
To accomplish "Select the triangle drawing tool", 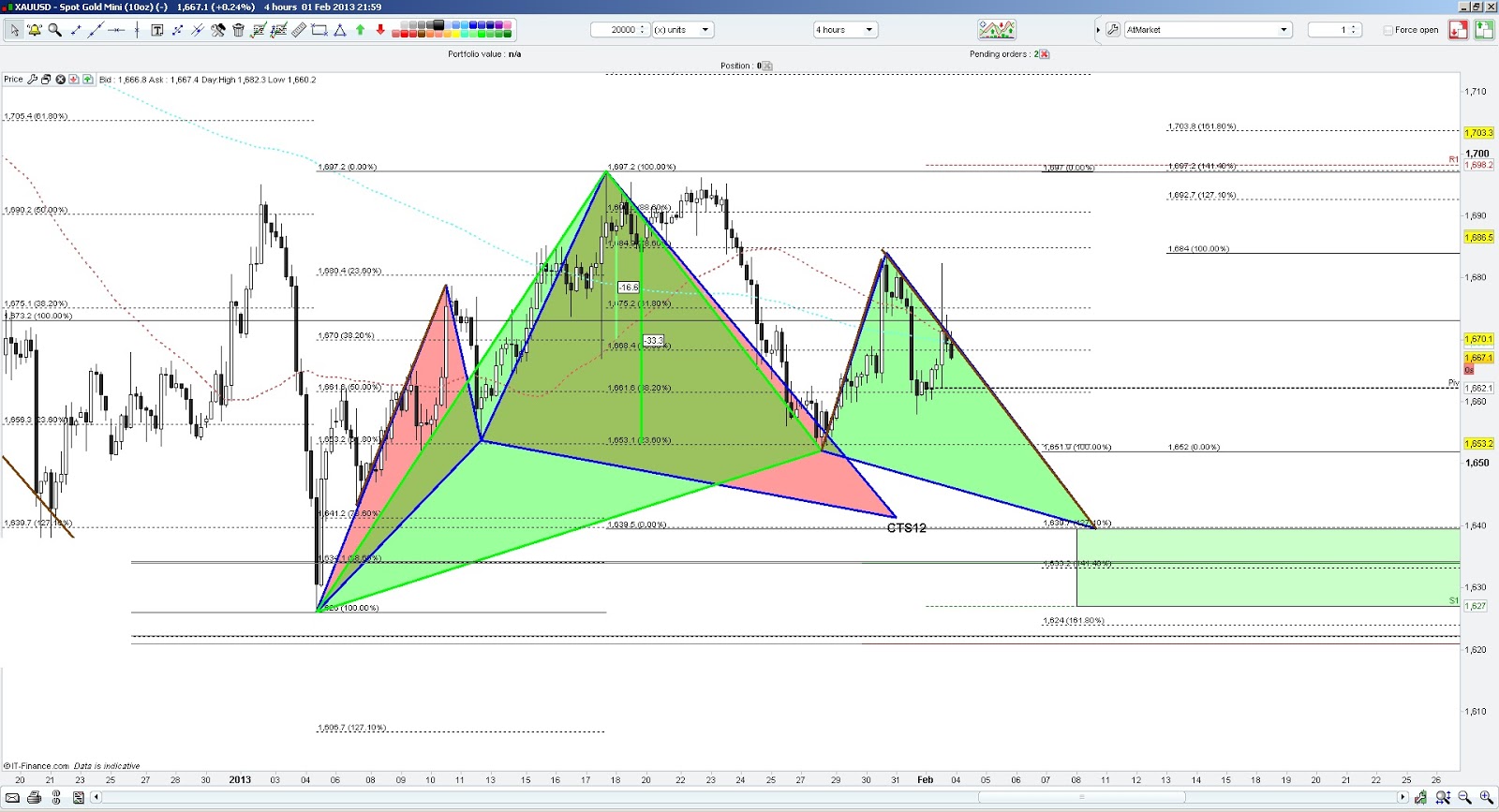I will click(x=340, y=30).
